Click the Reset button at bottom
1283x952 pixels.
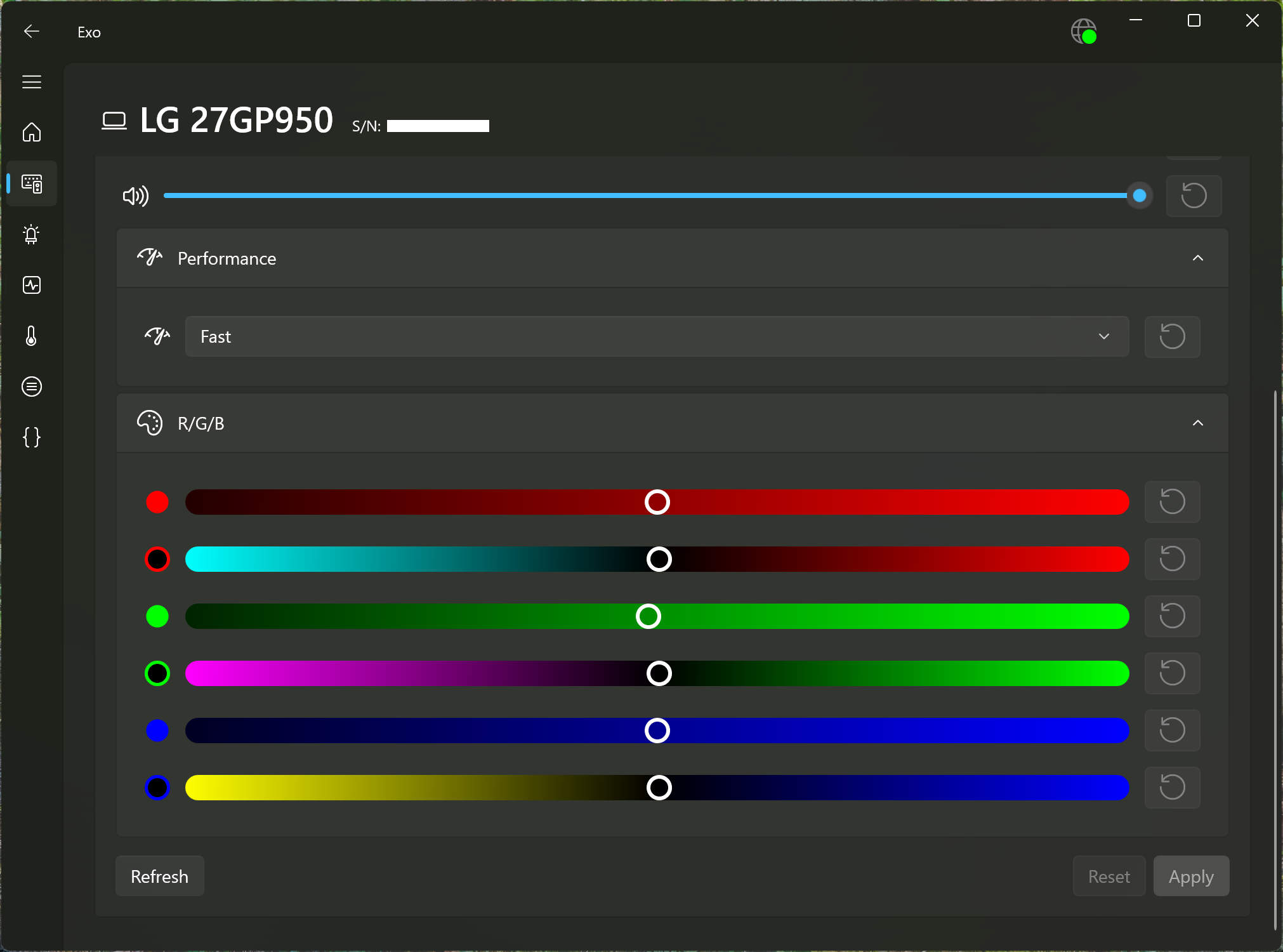pos(1109,876)
